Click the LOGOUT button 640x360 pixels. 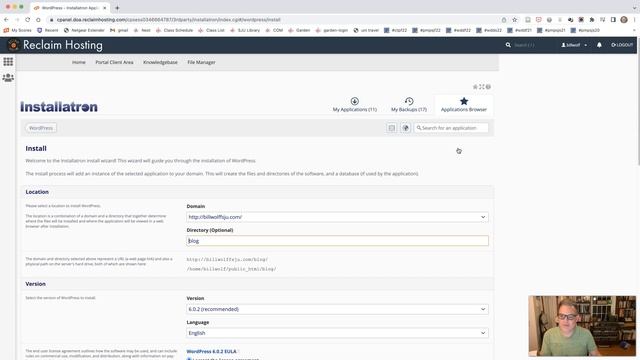pyautogui.click(x=622, y=45)
